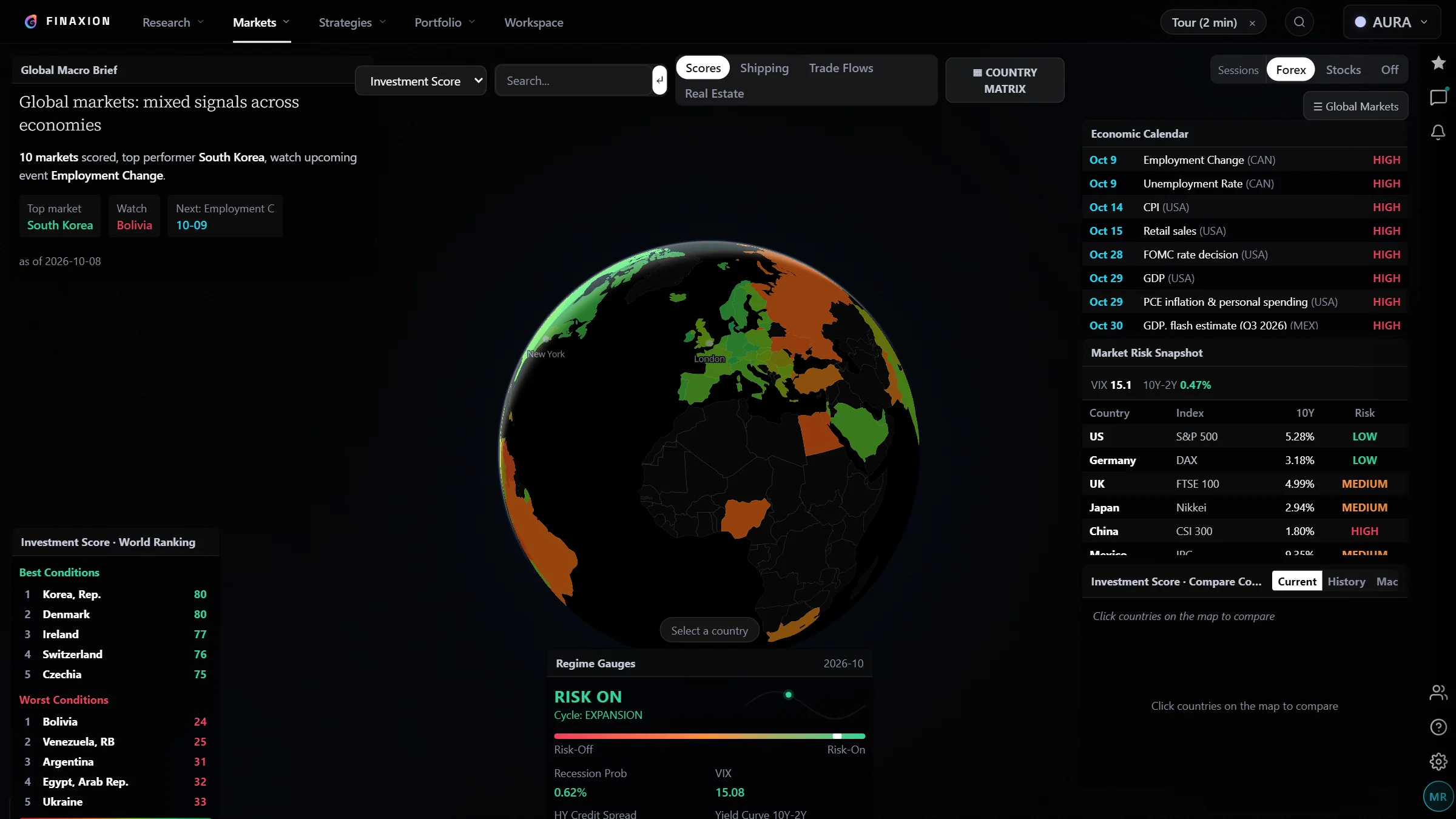Click the Finaxion logo icon
Screen dimensions: 1456x819
(31, 22)
